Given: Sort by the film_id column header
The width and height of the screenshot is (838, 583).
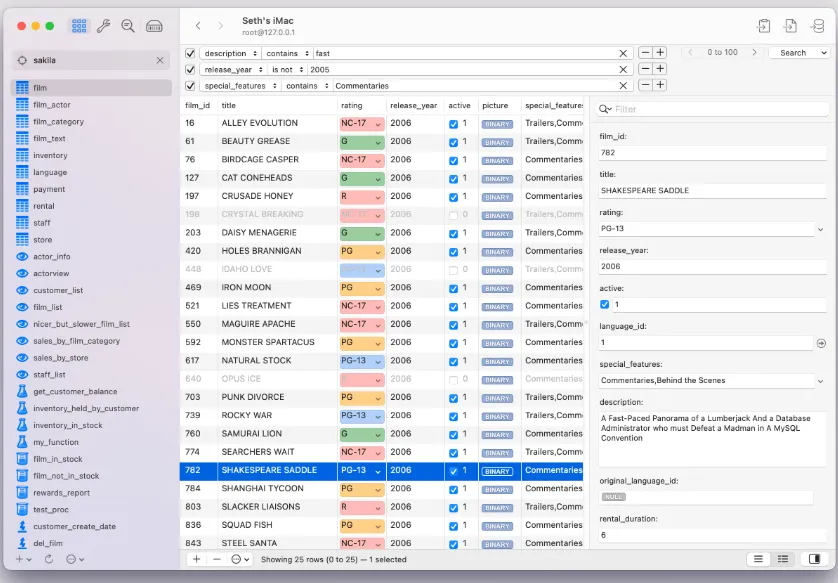Looking at the screenshot, I should coord(197,105).
